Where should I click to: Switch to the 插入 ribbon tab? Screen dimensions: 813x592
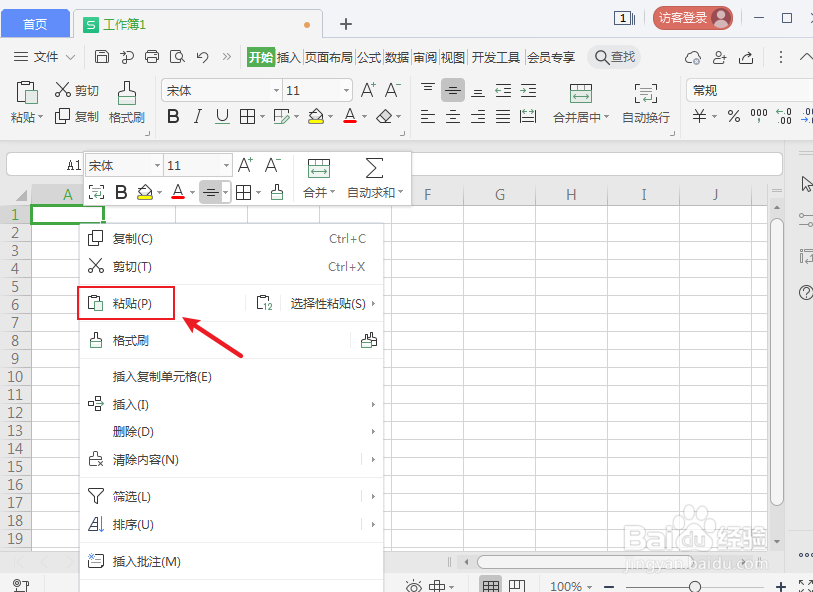coord(290,57)
